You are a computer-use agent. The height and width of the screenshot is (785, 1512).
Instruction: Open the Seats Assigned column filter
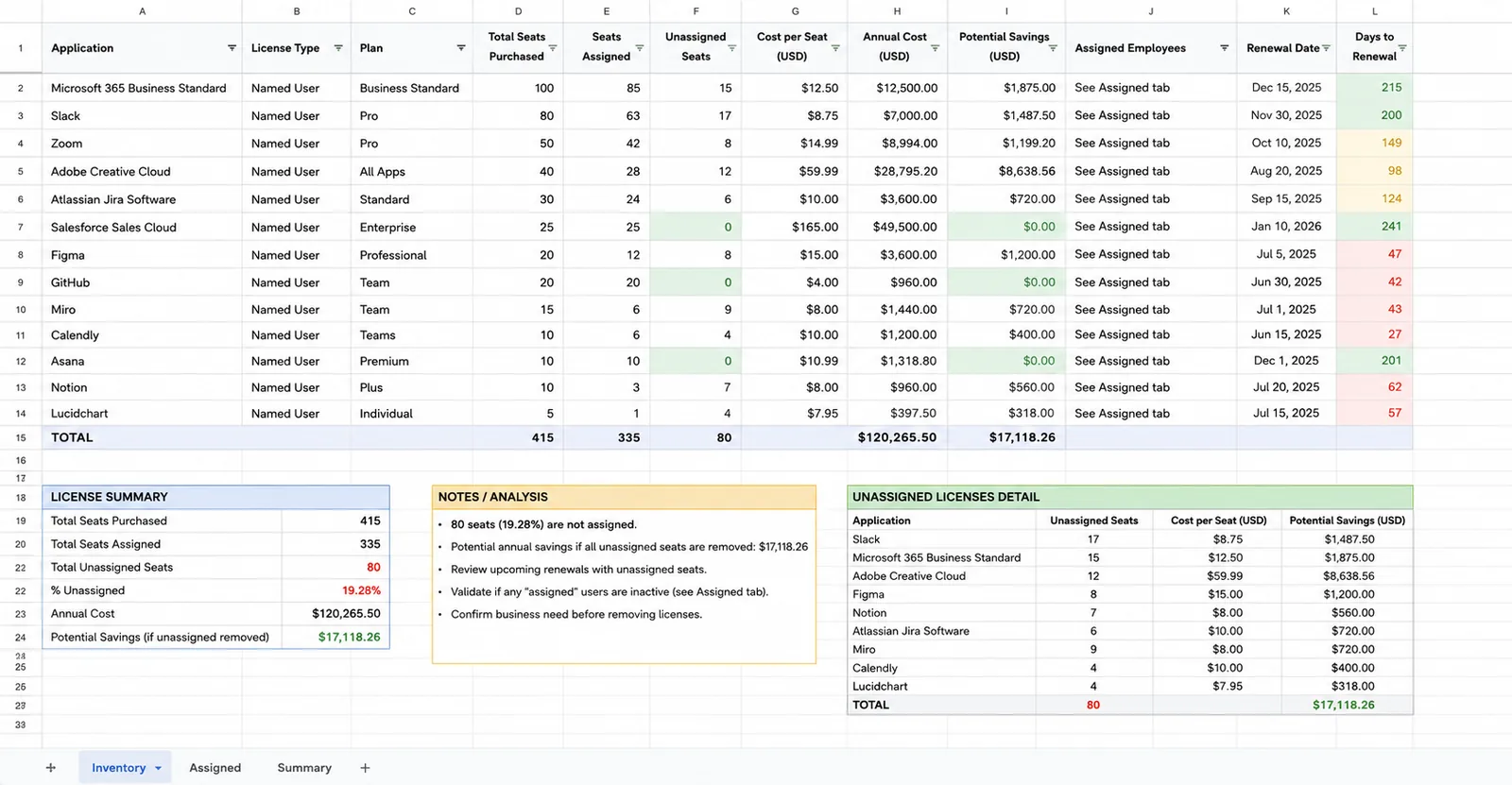click(640, 48)
